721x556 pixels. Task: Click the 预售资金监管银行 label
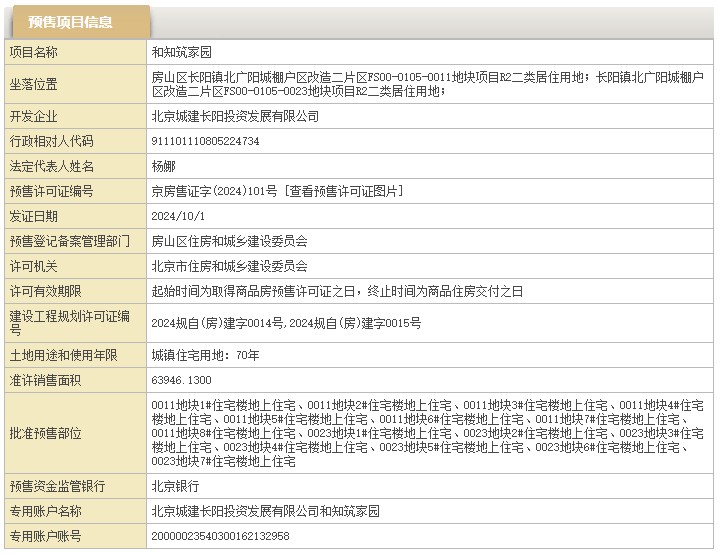coord(57,486)
